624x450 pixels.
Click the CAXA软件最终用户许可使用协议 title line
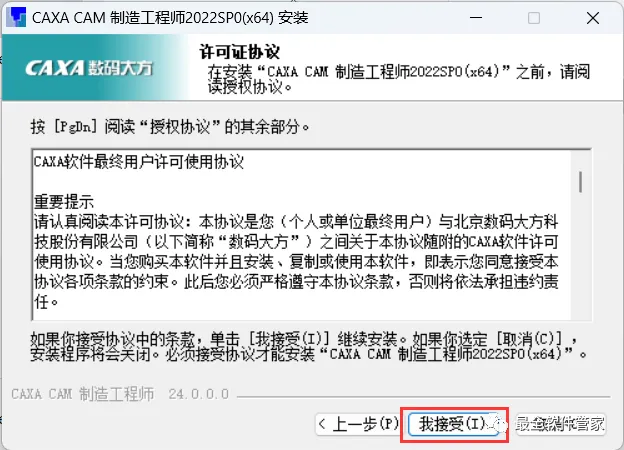click(x=138, y=162)
